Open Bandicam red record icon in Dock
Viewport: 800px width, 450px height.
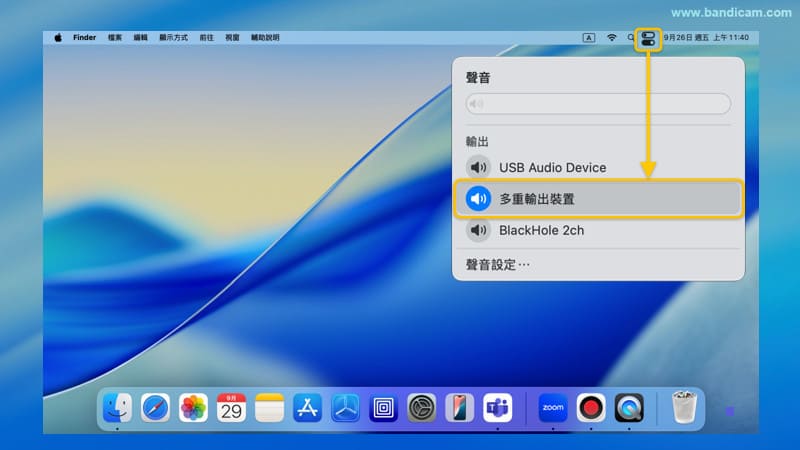point(591,408)
